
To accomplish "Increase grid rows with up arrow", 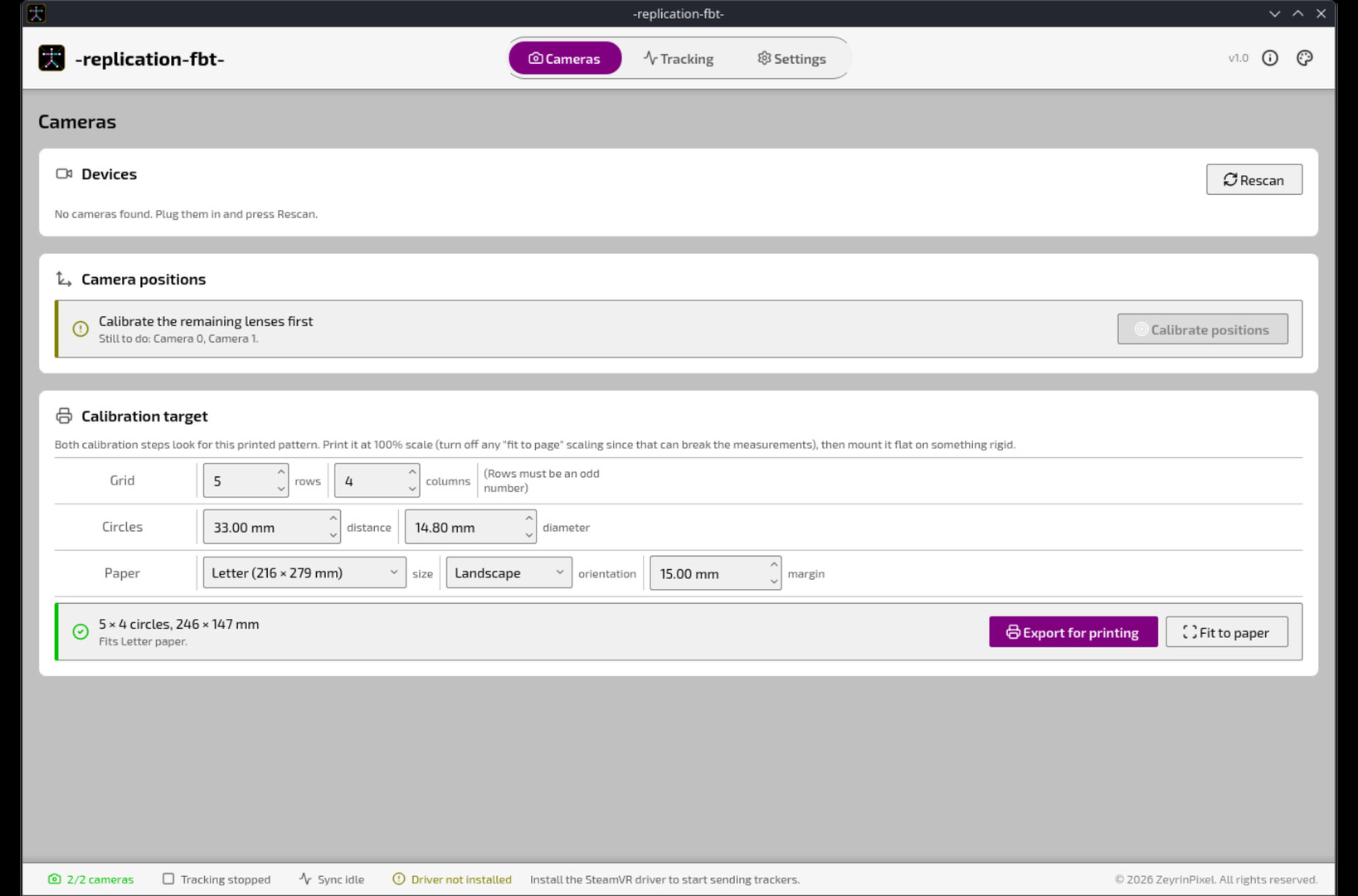I will [x=281, y=472].
